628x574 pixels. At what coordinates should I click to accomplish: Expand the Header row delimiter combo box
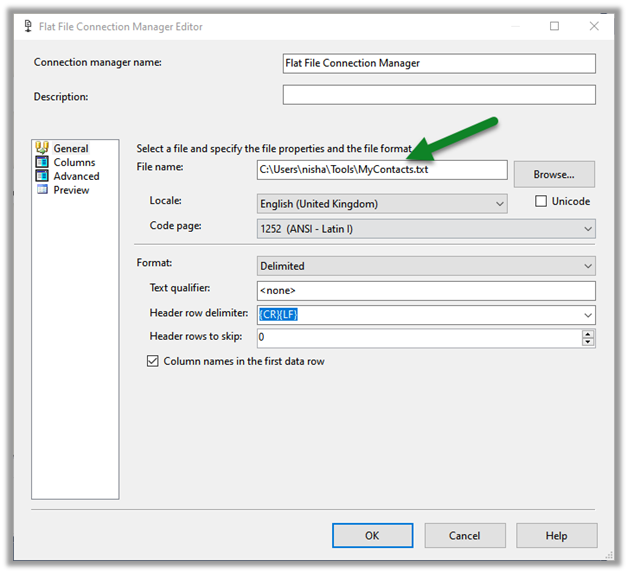587,315
